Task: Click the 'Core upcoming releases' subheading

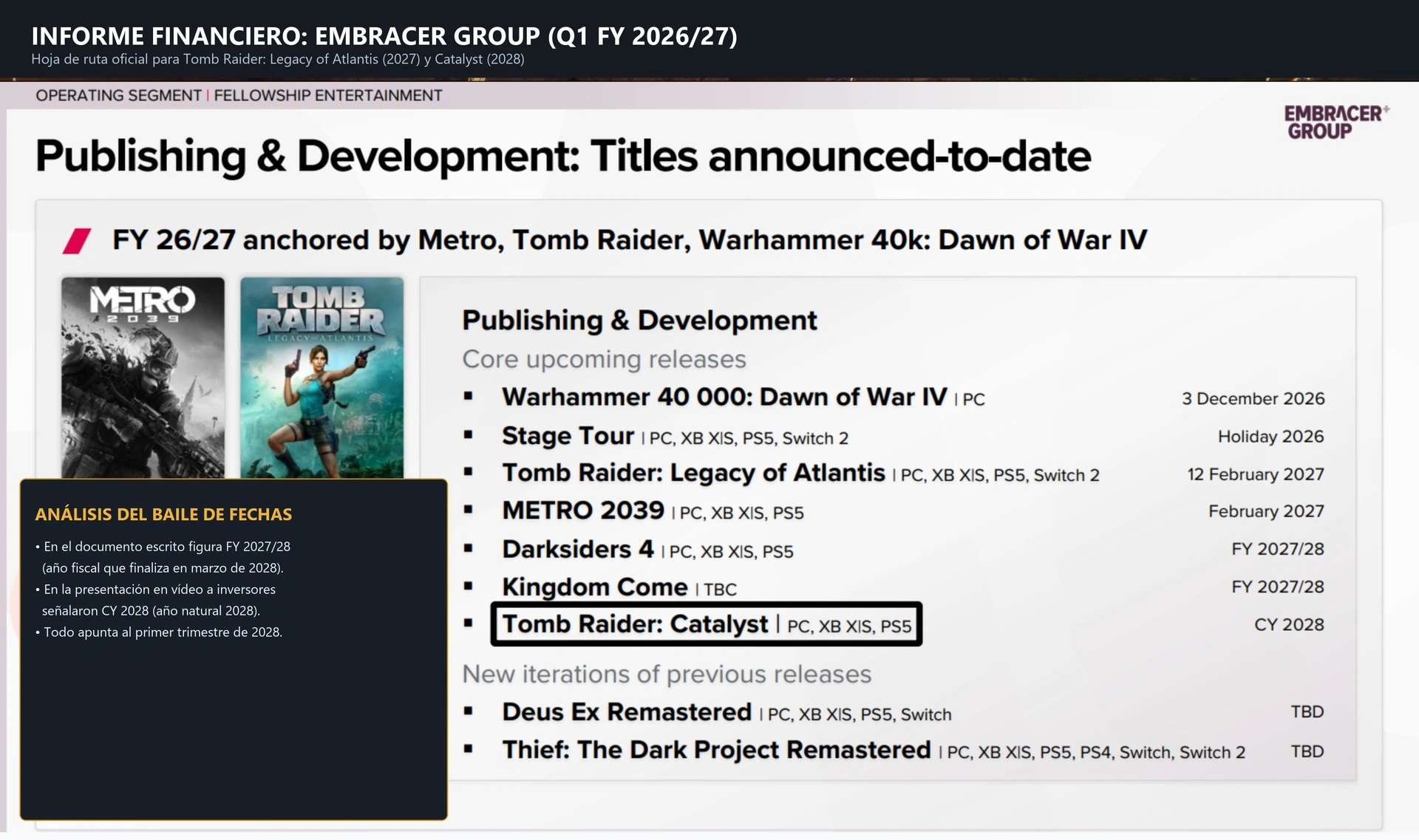Action: click(x=604, y=359)
